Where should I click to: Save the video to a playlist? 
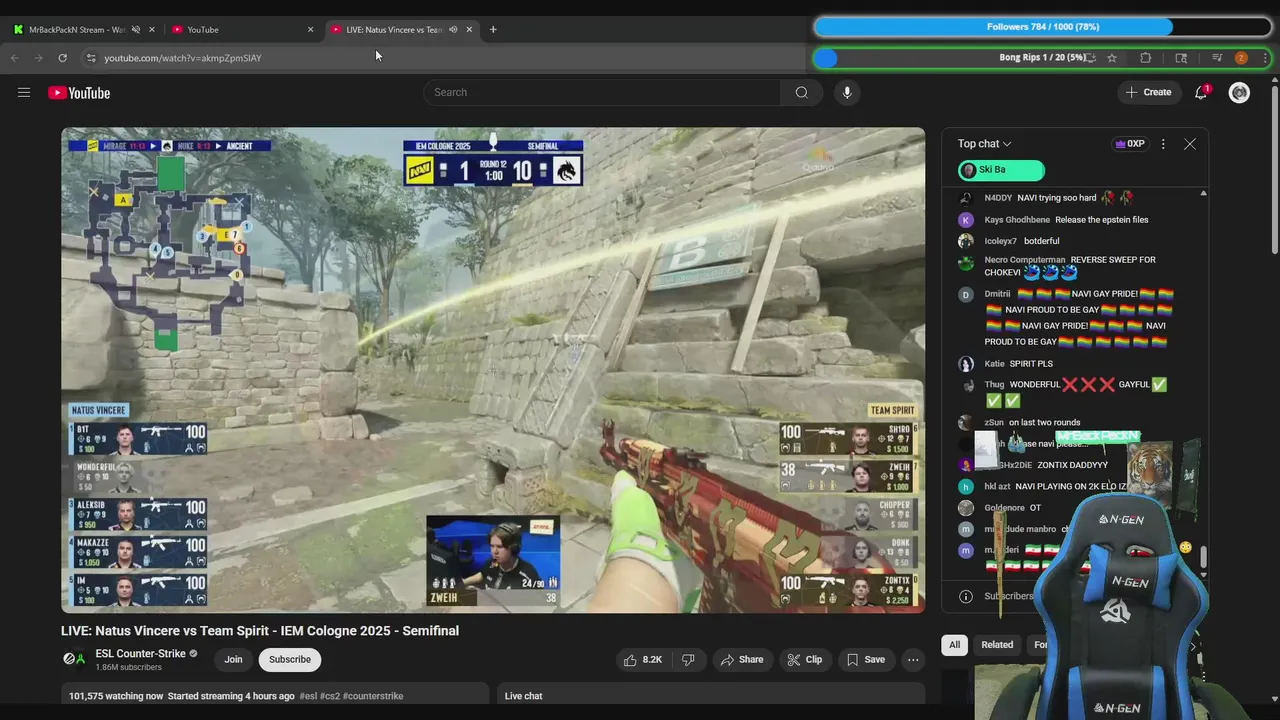pyautogui.click(x=866, y=660)
